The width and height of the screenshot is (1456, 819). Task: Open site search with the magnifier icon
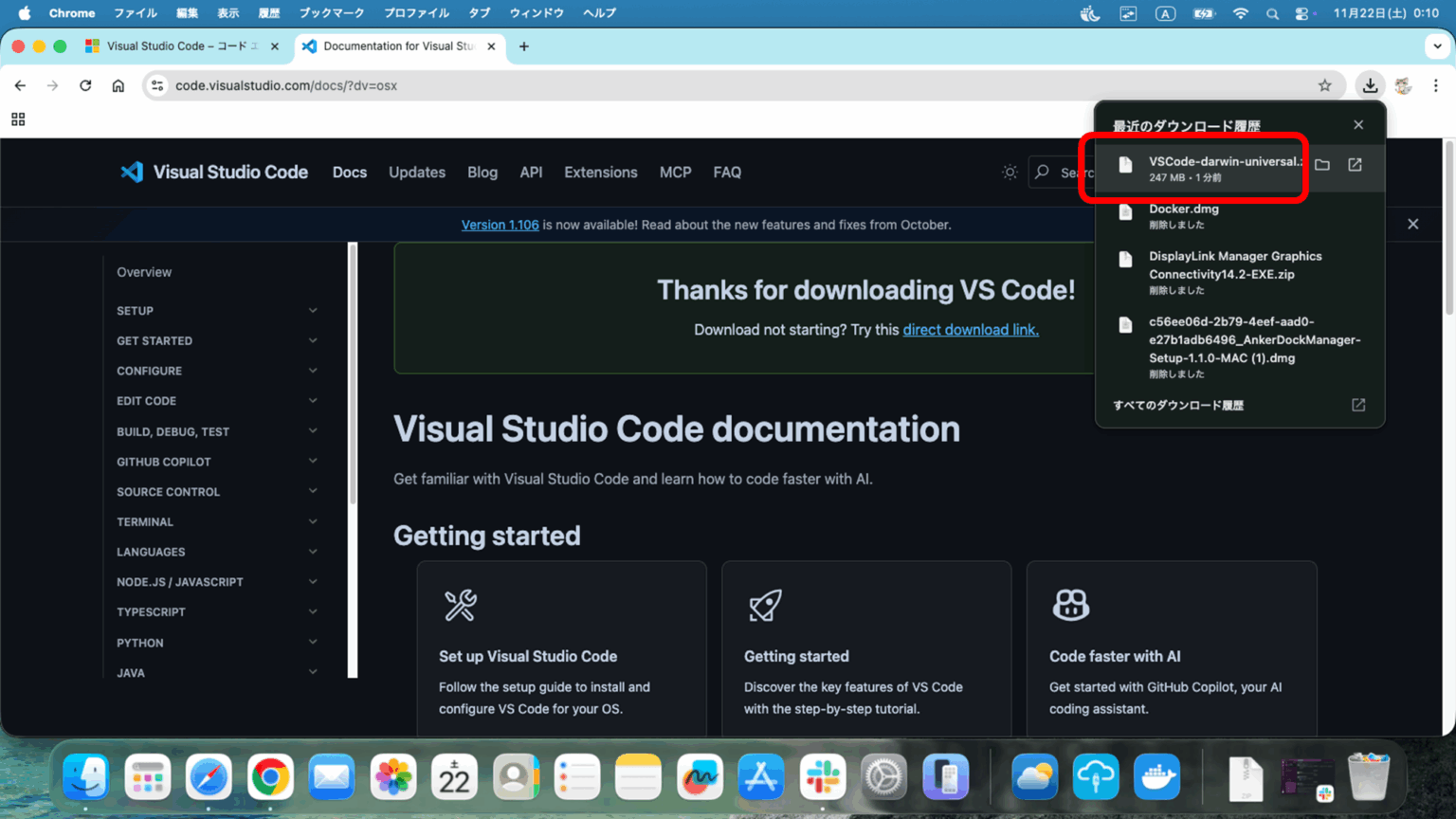[x=1040, y=172]
